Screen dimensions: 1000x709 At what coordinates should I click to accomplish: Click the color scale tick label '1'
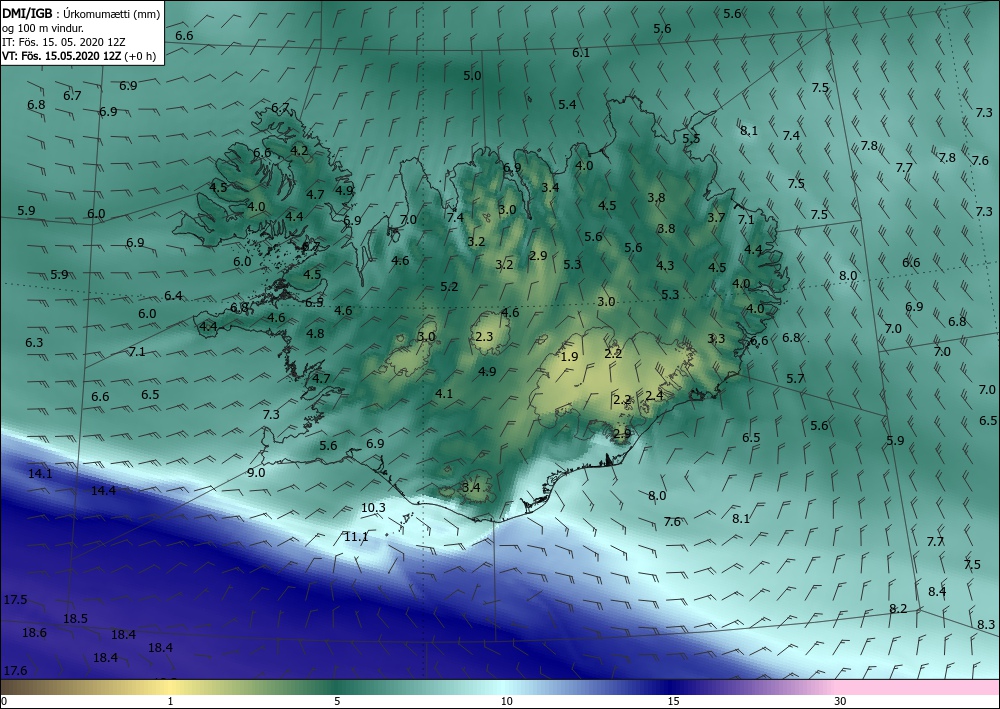tap(170, 701)
